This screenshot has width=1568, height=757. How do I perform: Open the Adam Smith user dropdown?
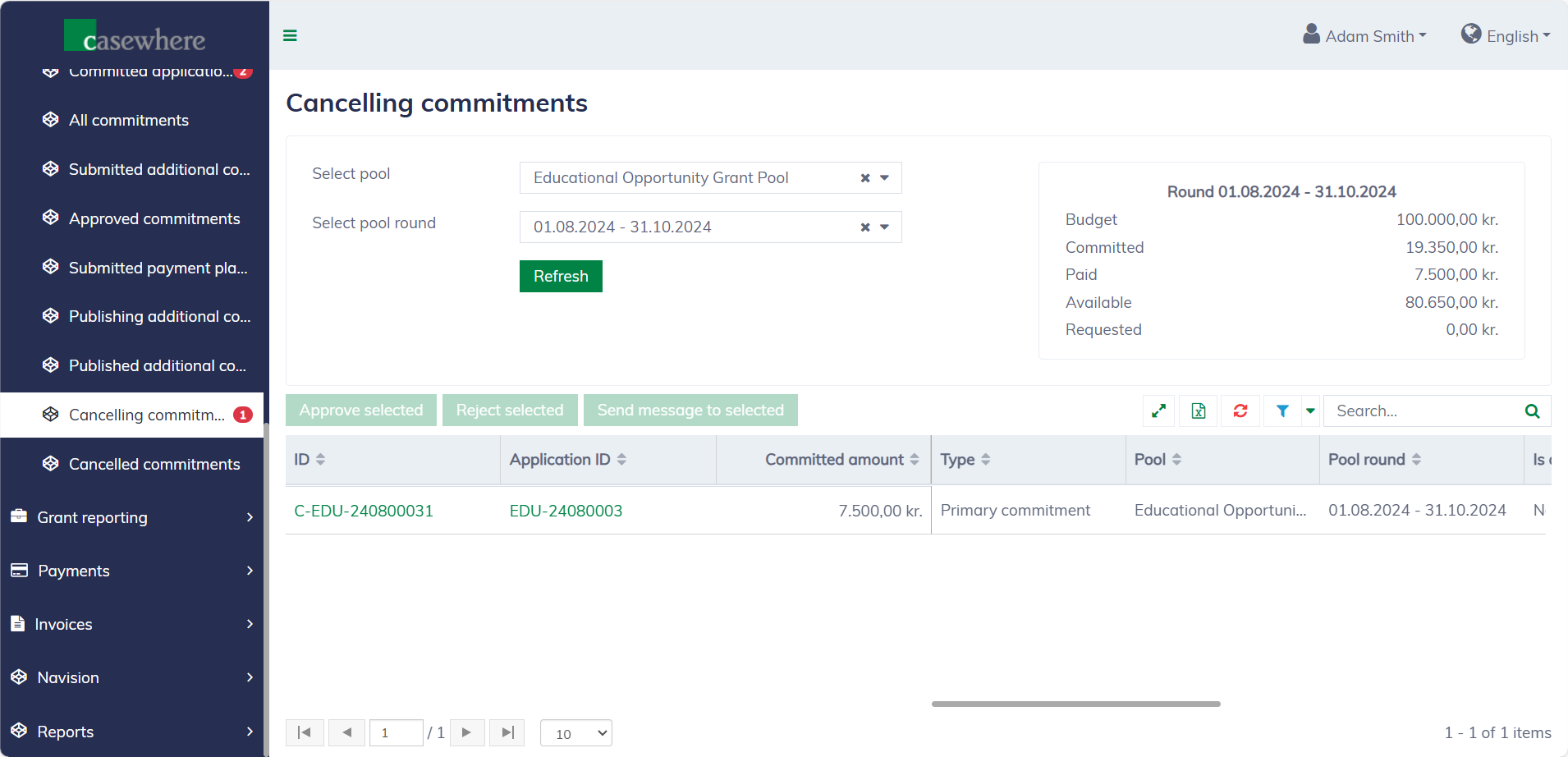[x=1365, y=36]
